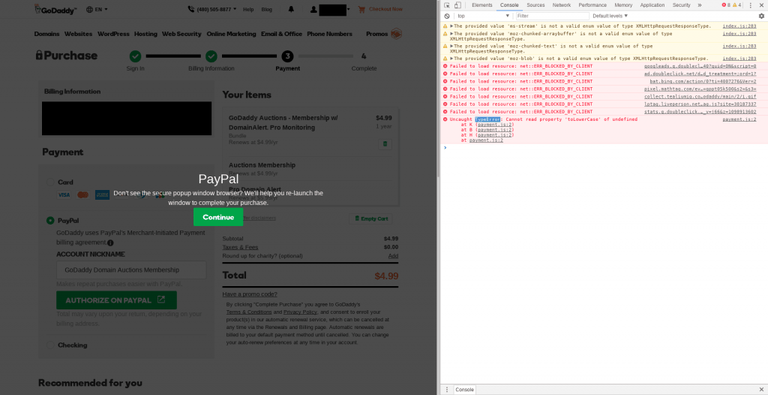Clear the console with the ban icon
Viewport: 768px width, 395px height.
(447, 16)
